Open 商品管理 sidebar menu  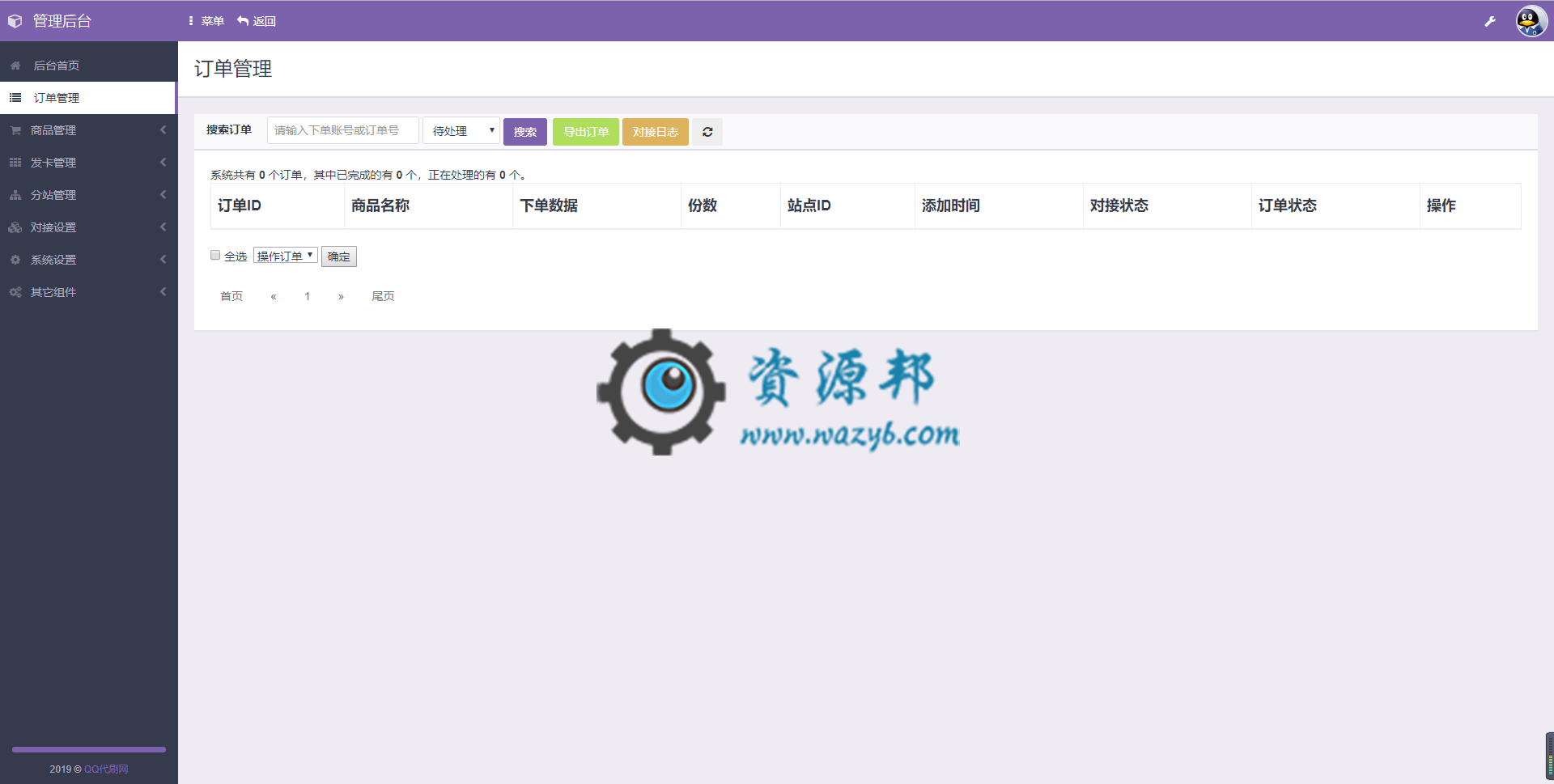click(x=88, y=130)
